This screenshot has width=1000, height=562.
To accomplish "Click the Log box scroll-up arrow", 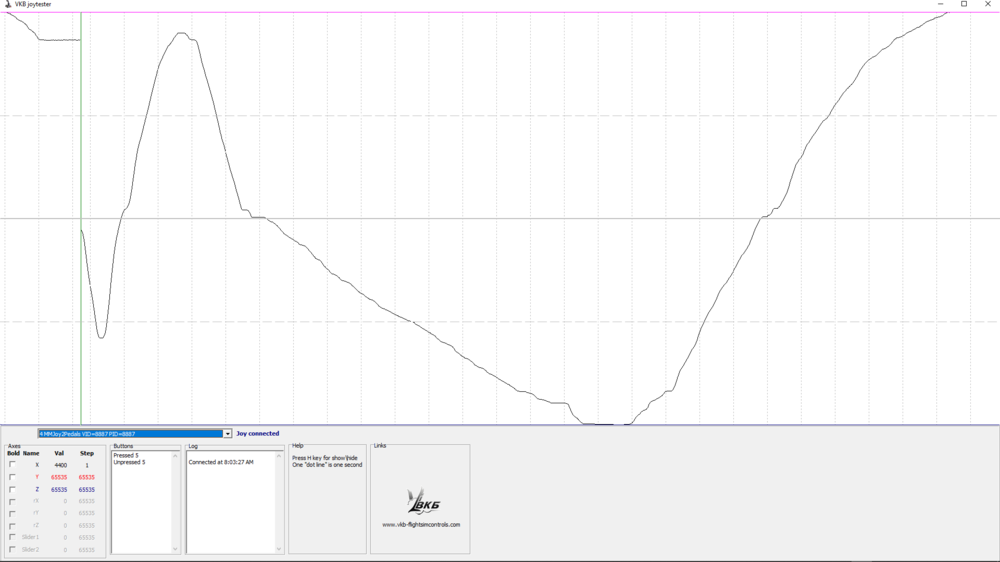I will [x=279, y=456].
